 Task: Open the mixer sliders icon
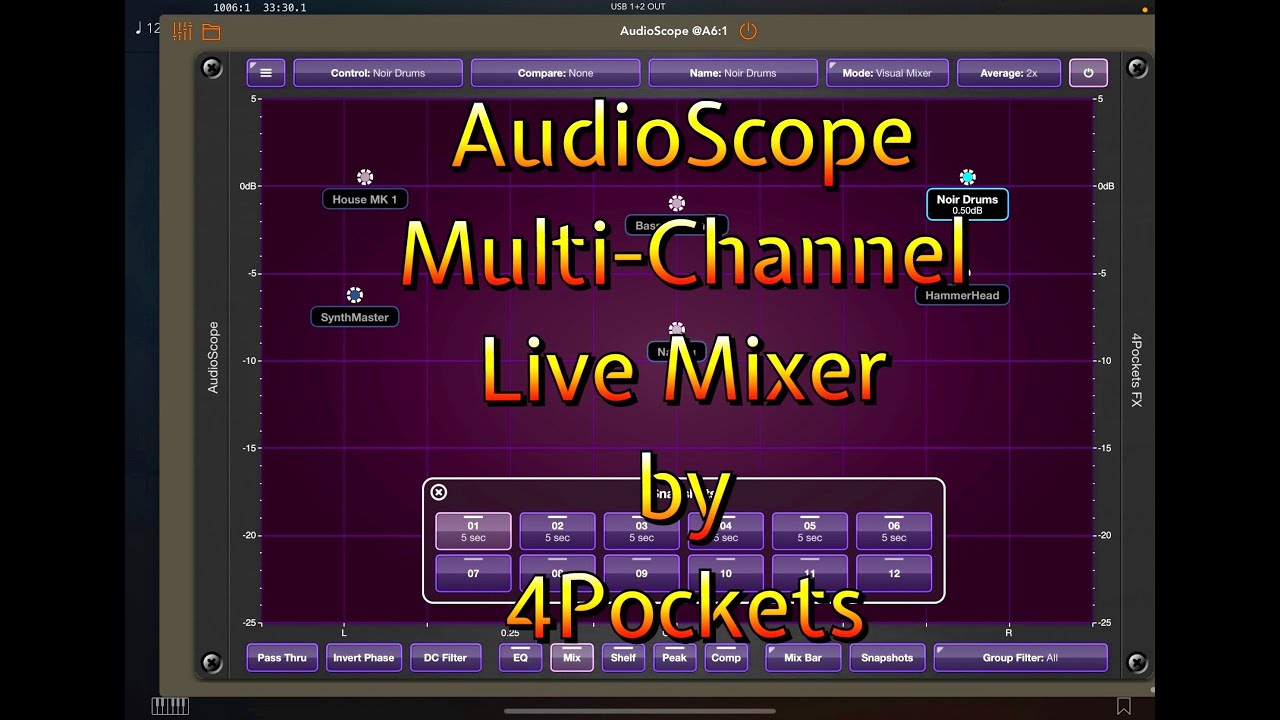coord(182,31)
